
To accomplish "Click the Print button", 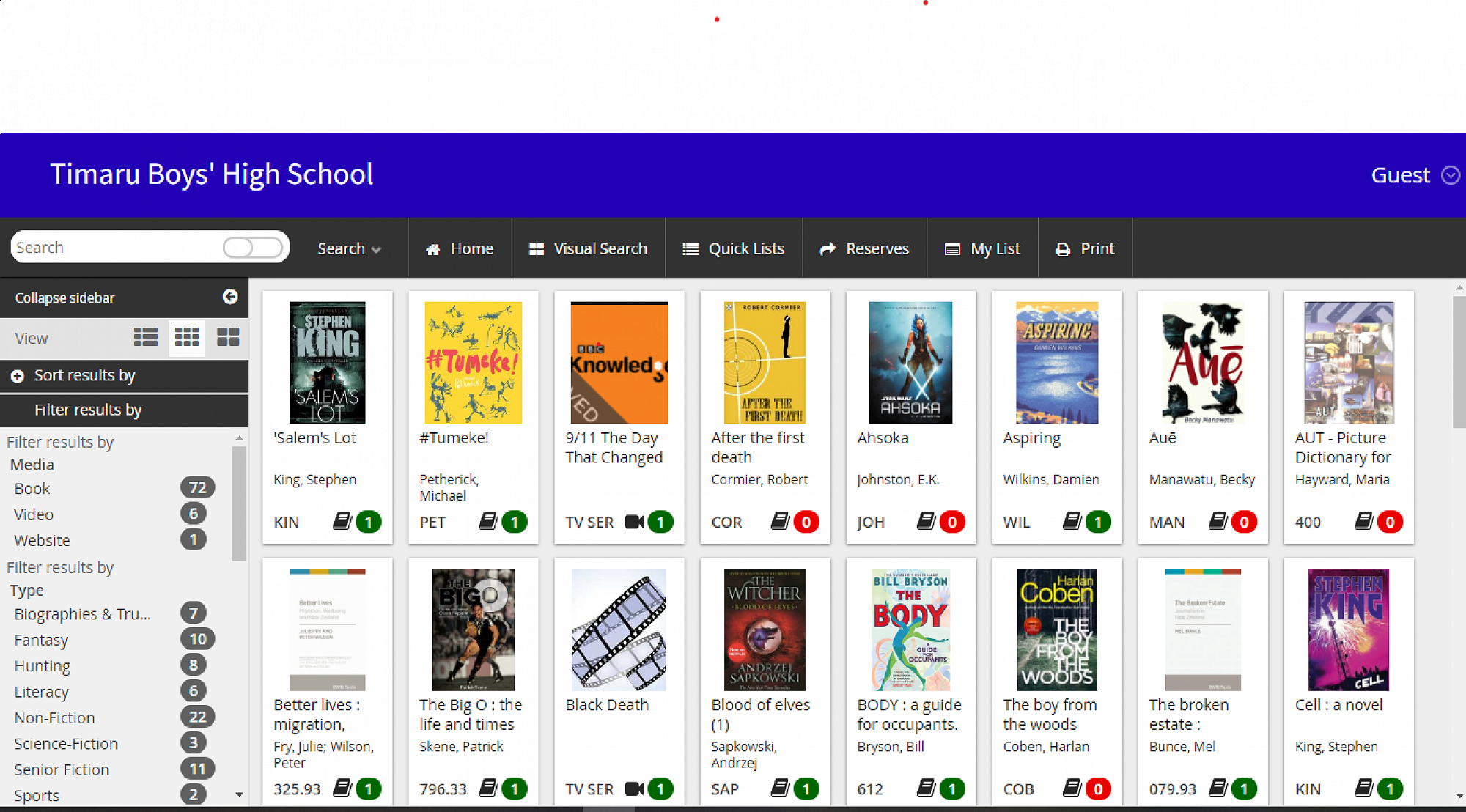I will point(1085,249).
